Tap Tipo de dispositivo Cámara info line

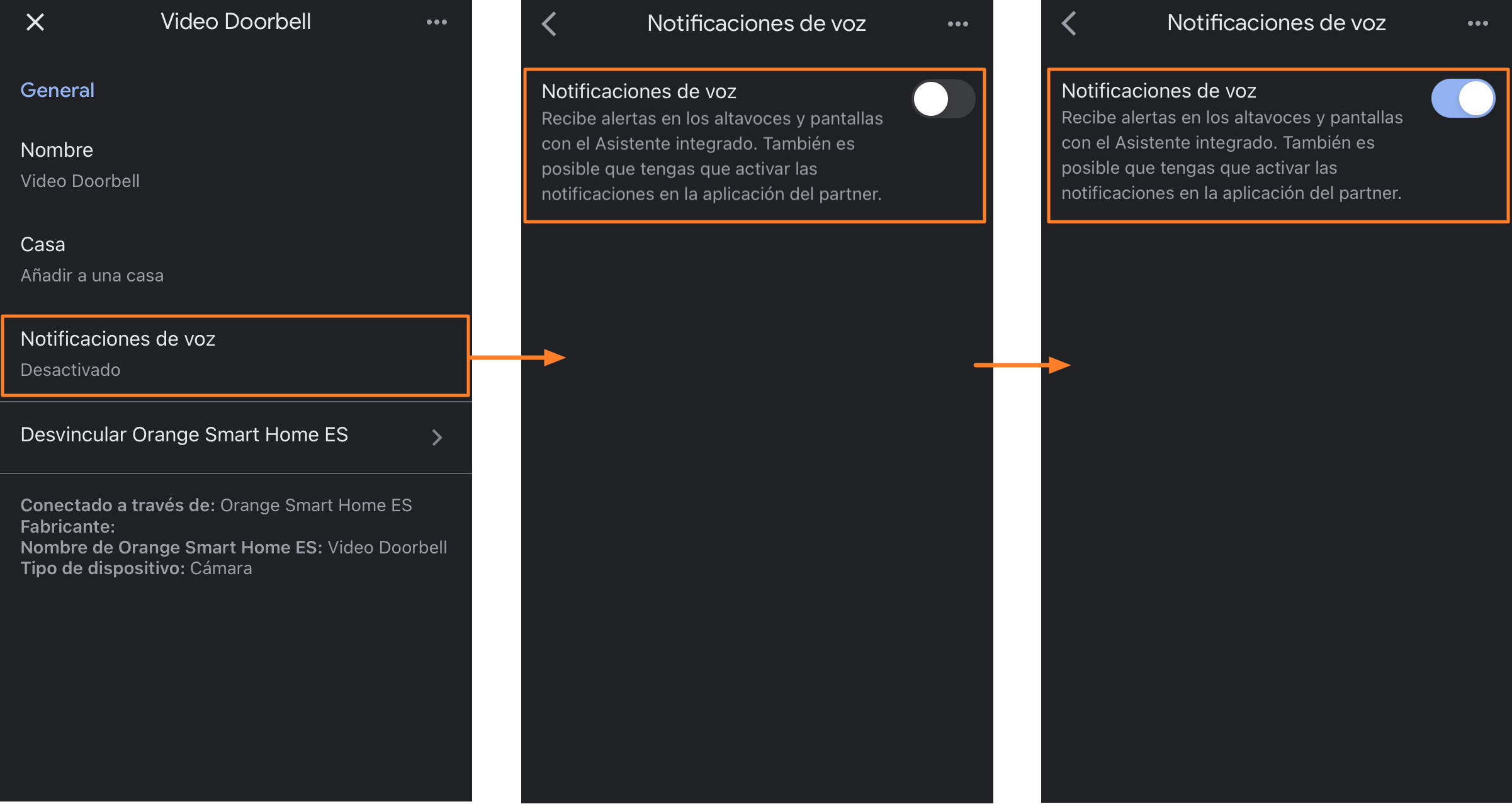coord(136,569)
